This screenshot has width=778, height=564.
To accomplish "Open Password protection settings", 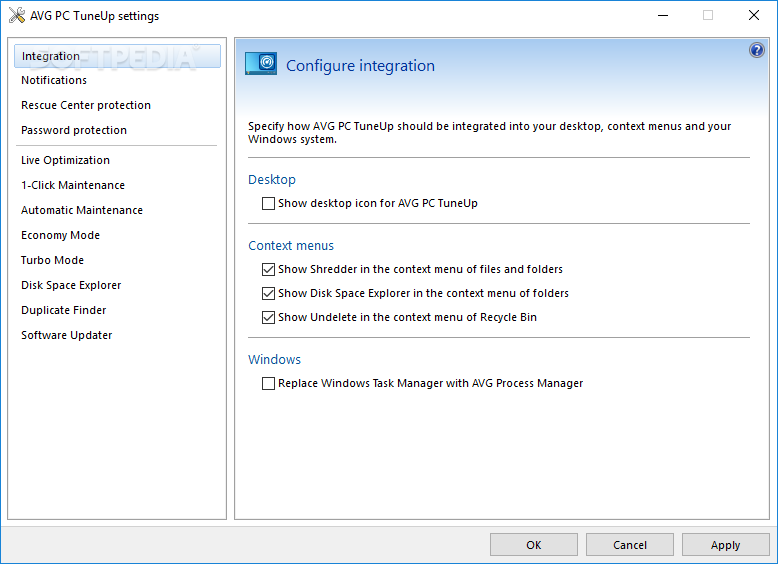I will click(74, 130).
